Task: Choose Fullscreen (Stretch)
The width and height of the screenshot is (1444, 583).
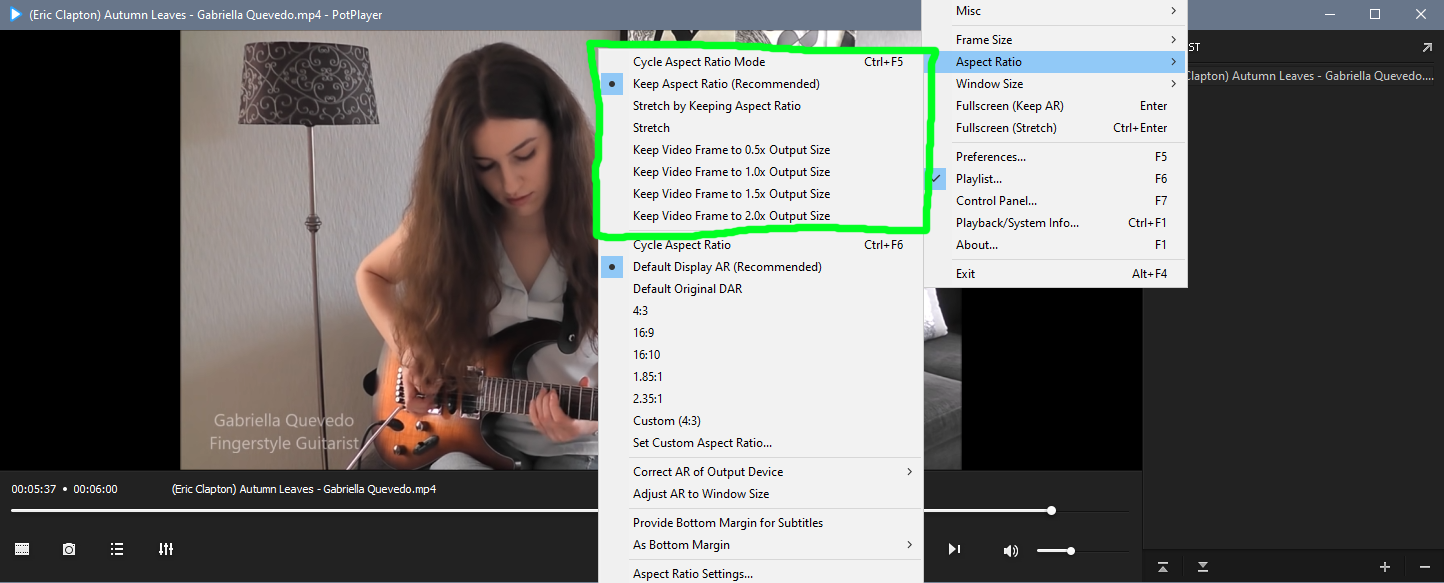Action: click(x=1054, y=128)
